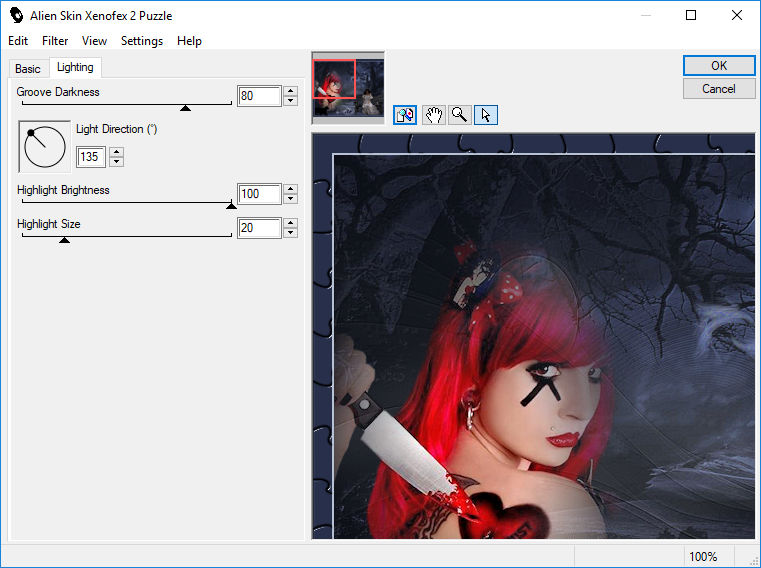Image resolution: width=761 pixels, height=568 pixels.
Task: Click the Light Direction angle dial
Action: pyautogui.click(x=45, y=147)
